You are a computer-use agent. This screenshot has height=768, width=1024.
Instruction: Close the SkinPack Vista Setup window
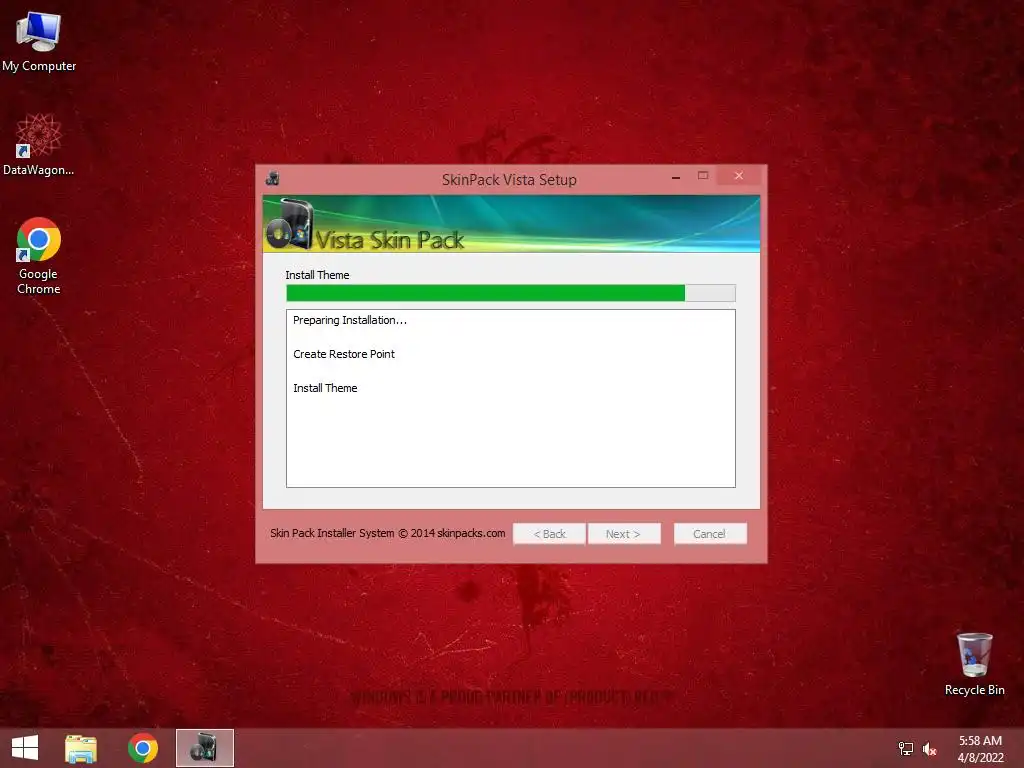tap(739, 176)
